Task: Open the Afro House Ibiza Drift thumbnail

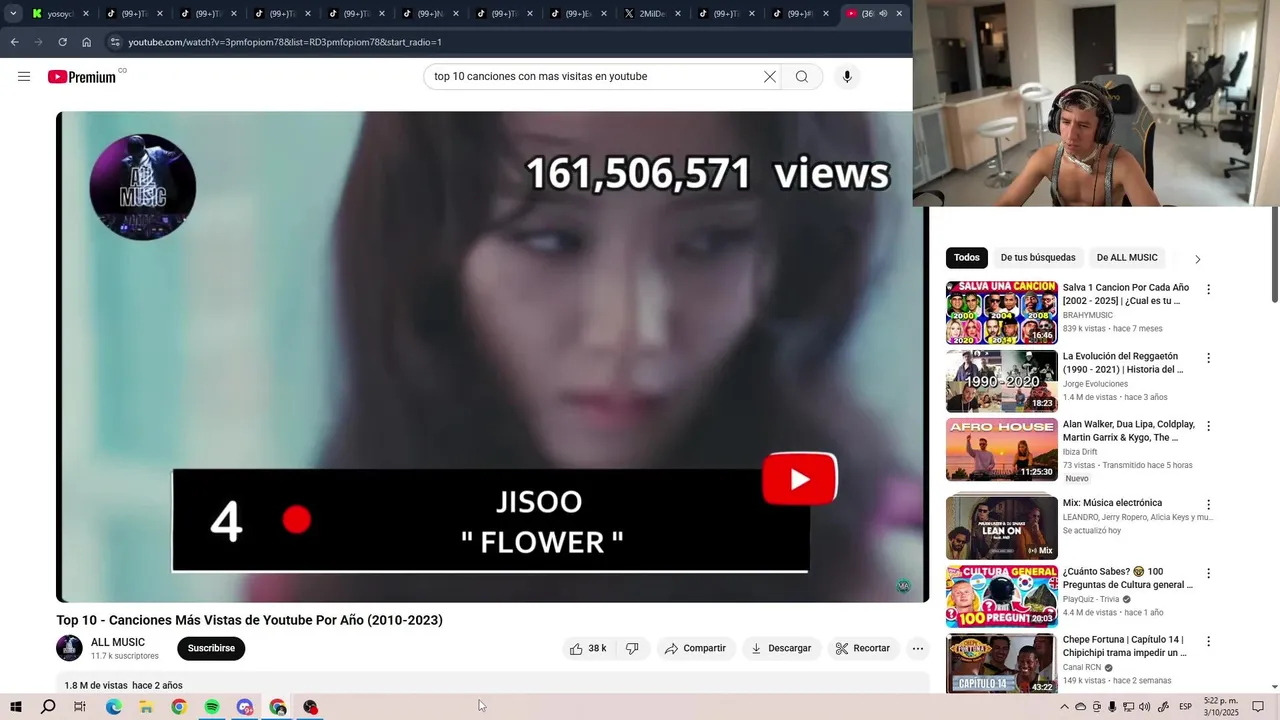Action: [1001, 450]
